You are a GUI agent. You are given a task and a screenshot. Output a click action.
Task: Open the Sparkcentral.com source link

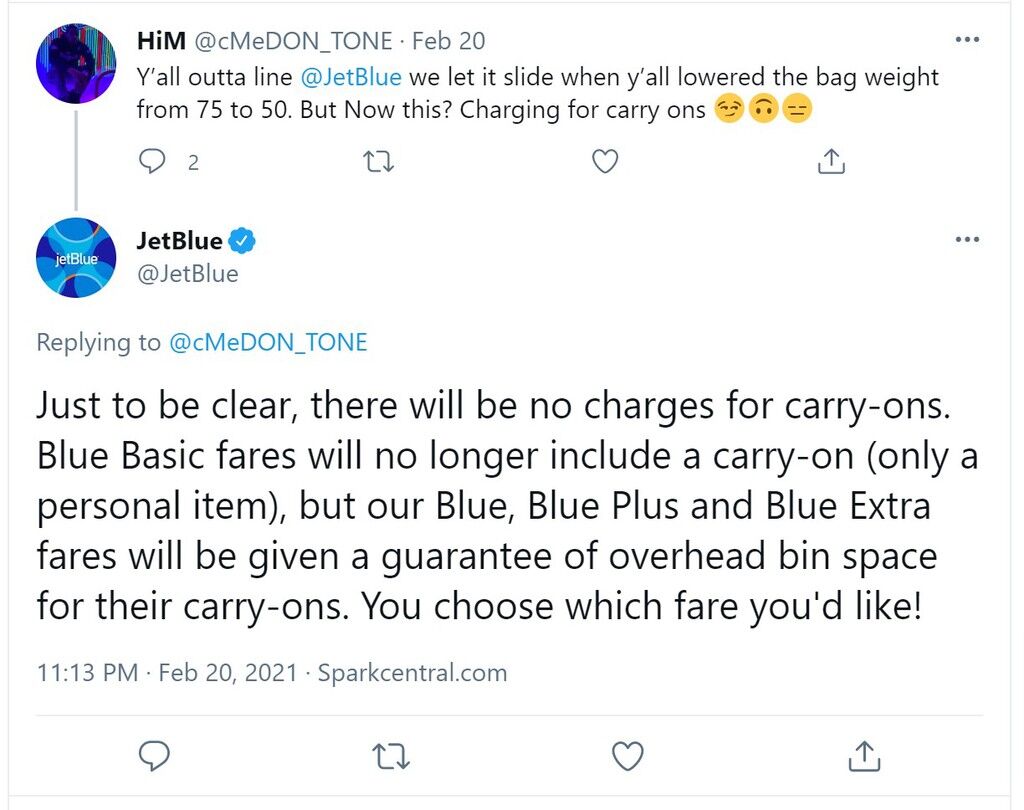(412, 673)
